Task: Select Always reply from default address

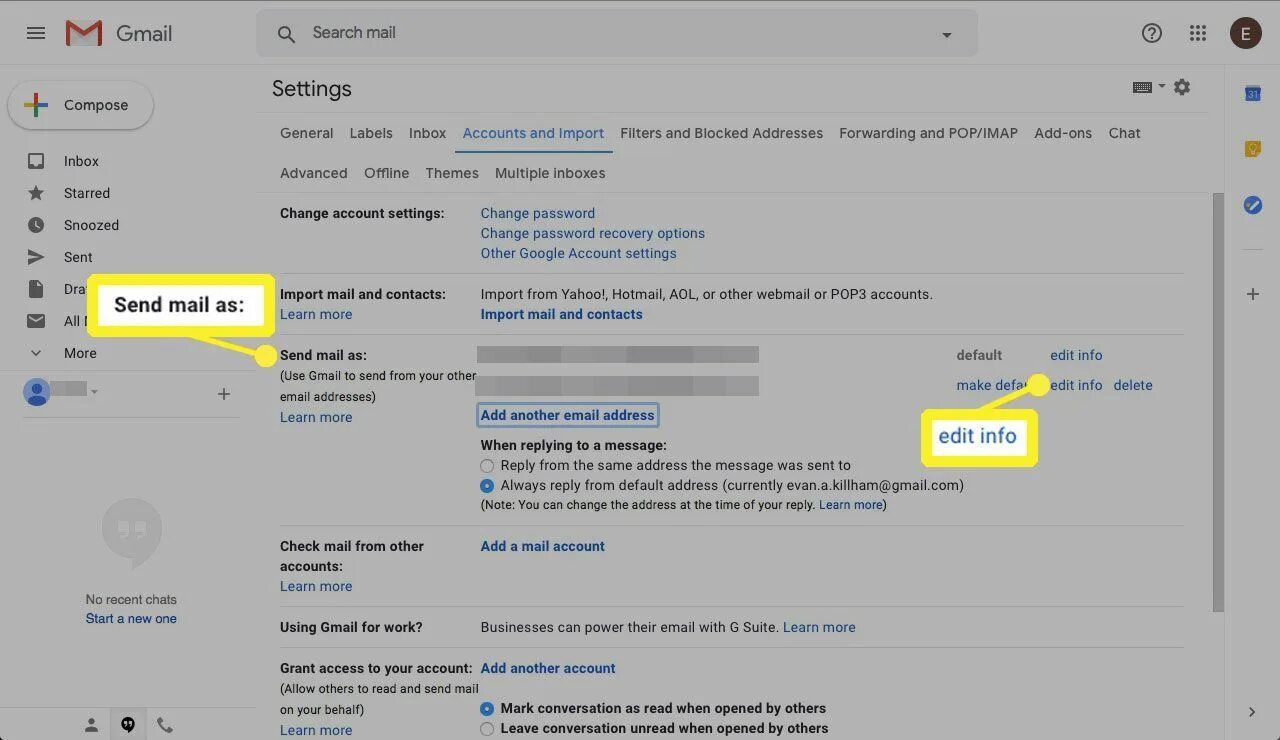Action: 487,485
